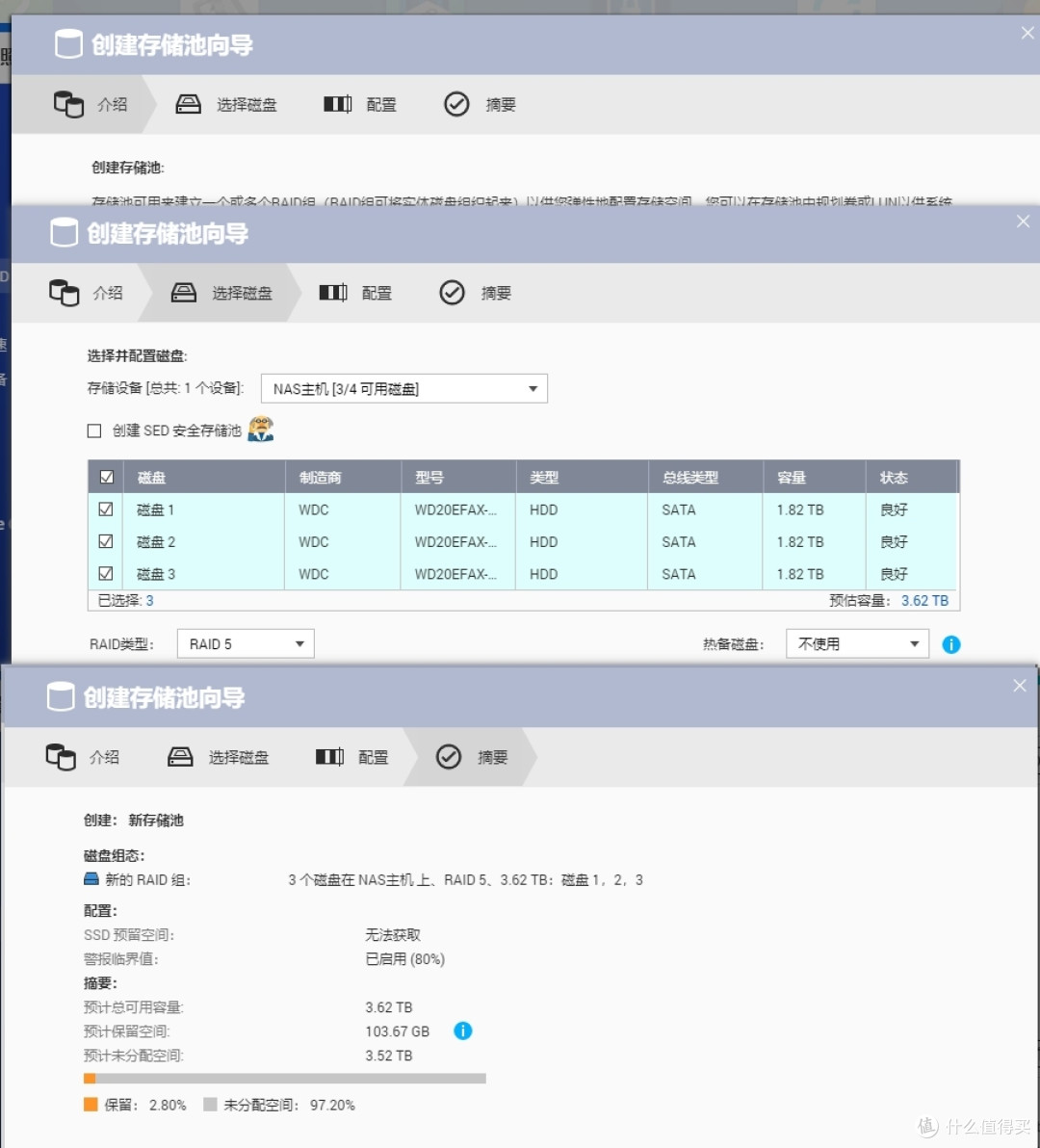Screen dimensions: 1040x1148
Task: Click the 介绍 step icon in top wizard
Action: click(x=68, y=105)
